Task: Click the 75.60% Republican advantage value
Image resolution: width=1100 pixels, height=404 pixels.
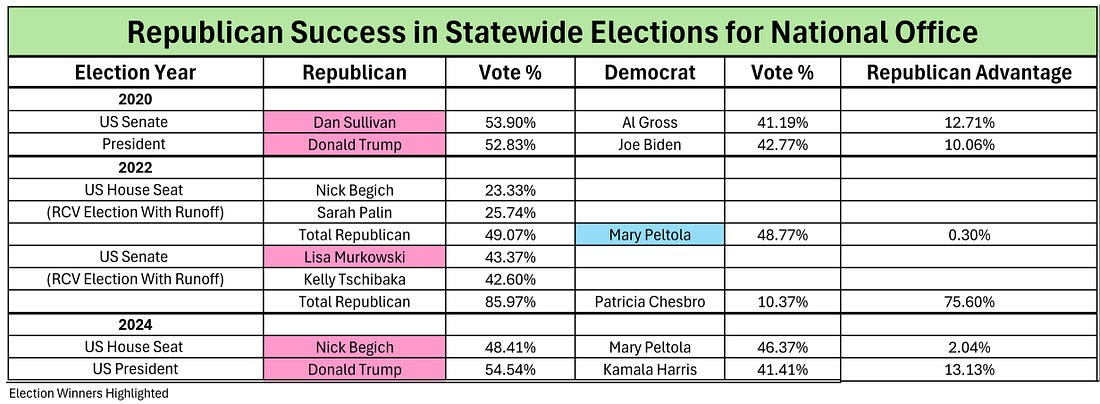Action: [968, 302]
